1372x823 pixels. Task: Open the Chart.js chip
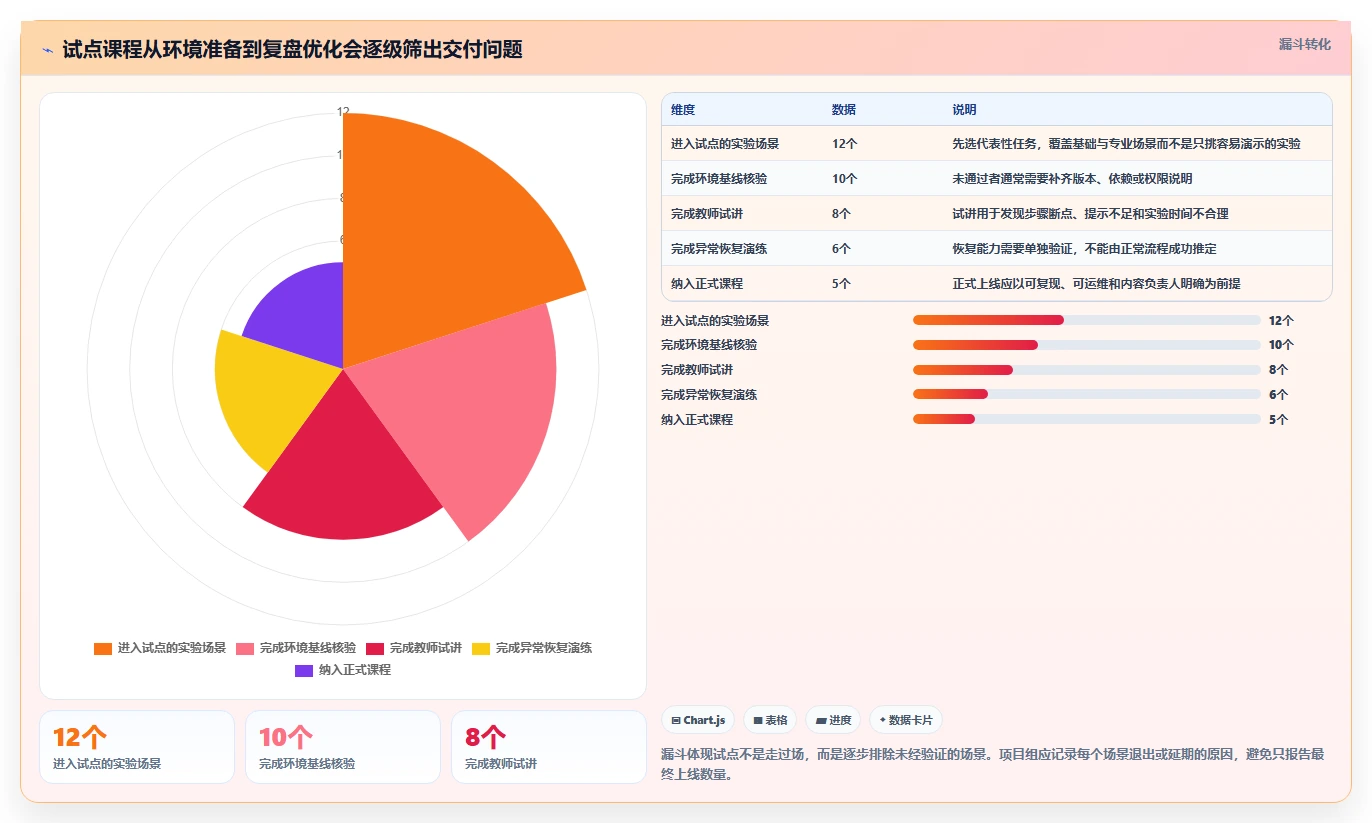(699, 720)
